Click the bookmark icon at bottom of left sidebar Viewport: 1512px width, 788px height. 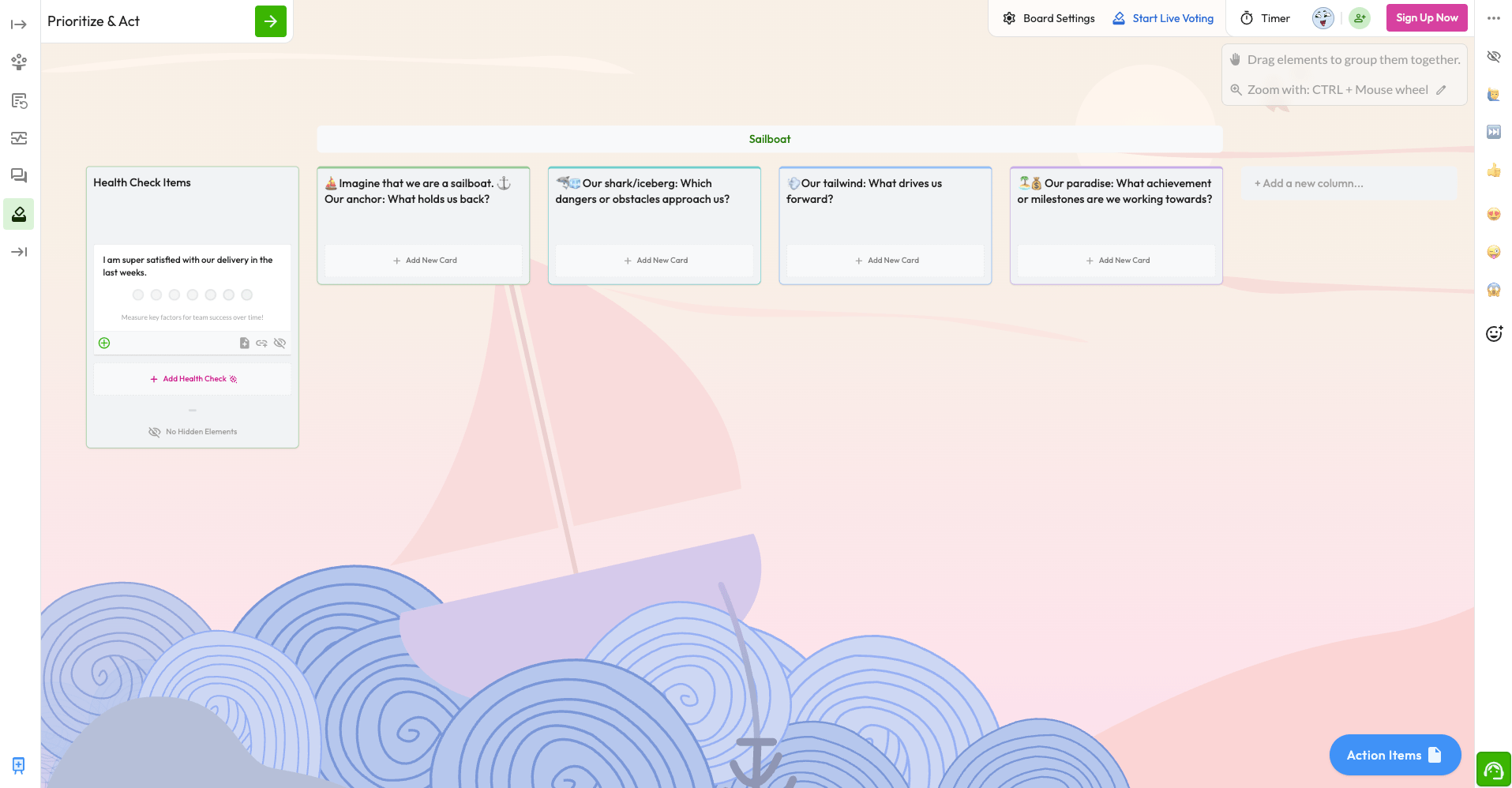(19, 765)
